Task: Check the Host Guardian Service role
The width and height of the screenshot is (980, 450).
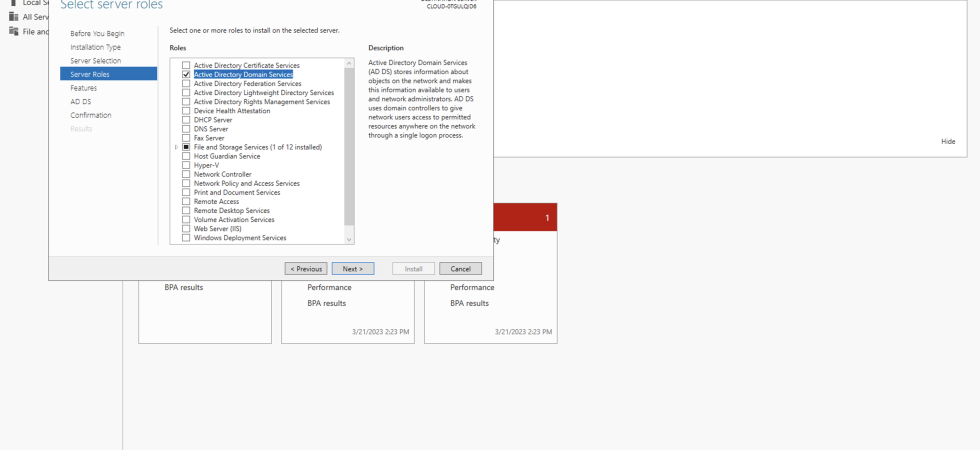Action: pyautogui.click(x=186, y=156)
